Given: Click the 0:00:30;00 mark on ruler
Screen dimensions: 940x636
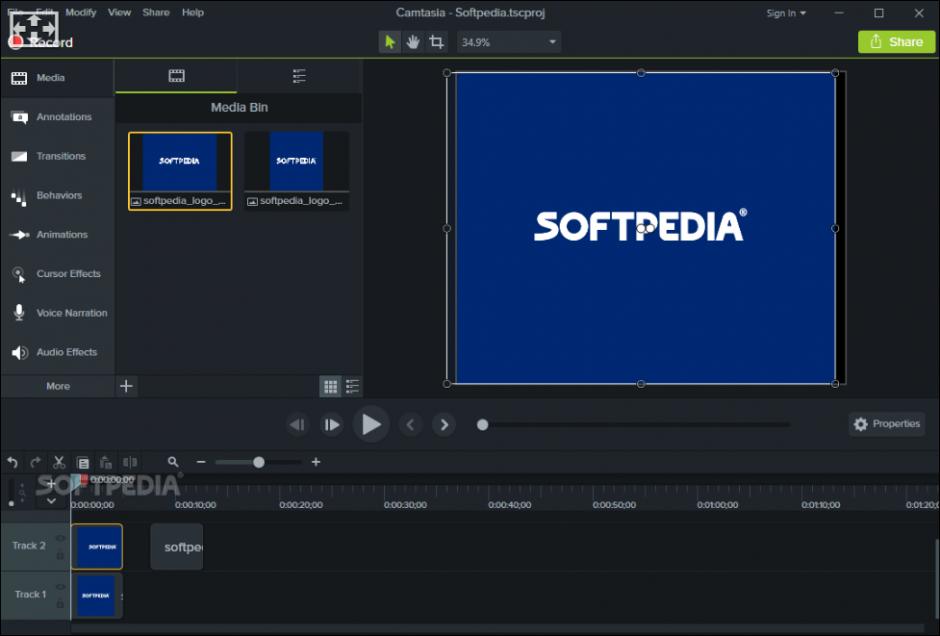Looking at the screenshot, I should [405, 505].
